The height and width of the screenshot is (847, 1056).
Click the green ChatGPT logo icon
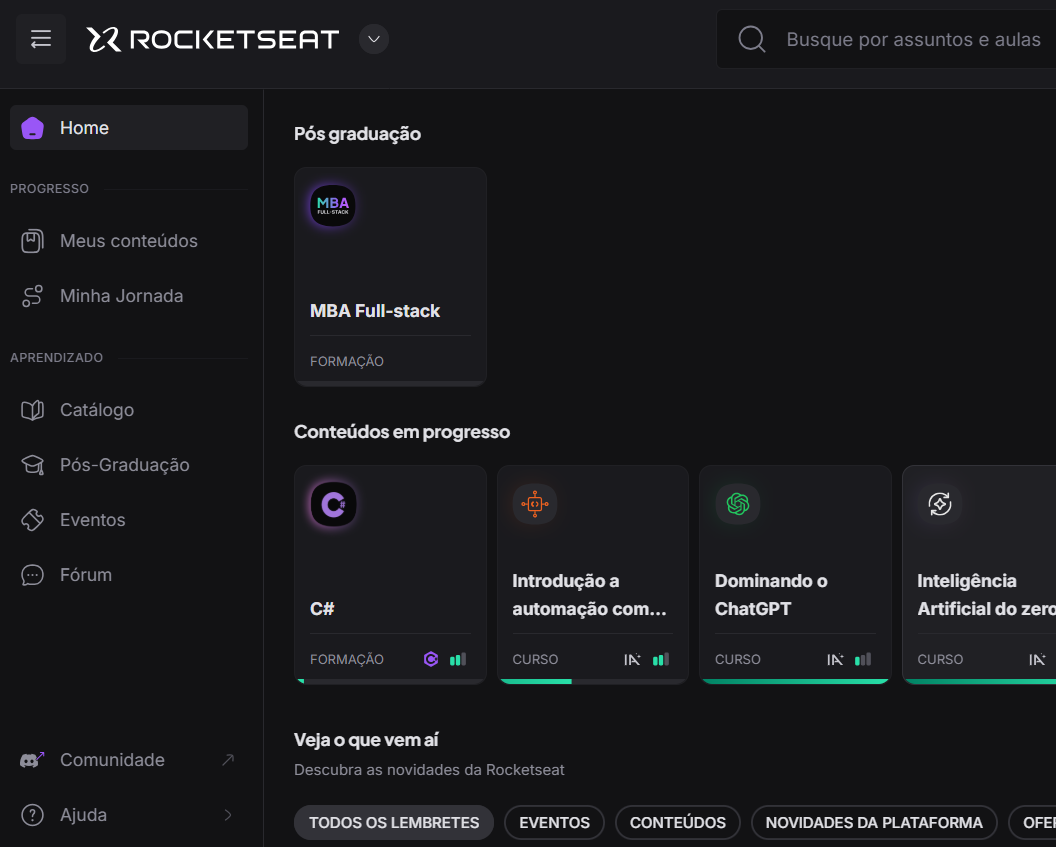pyautogui.click(x=737, y=504)
